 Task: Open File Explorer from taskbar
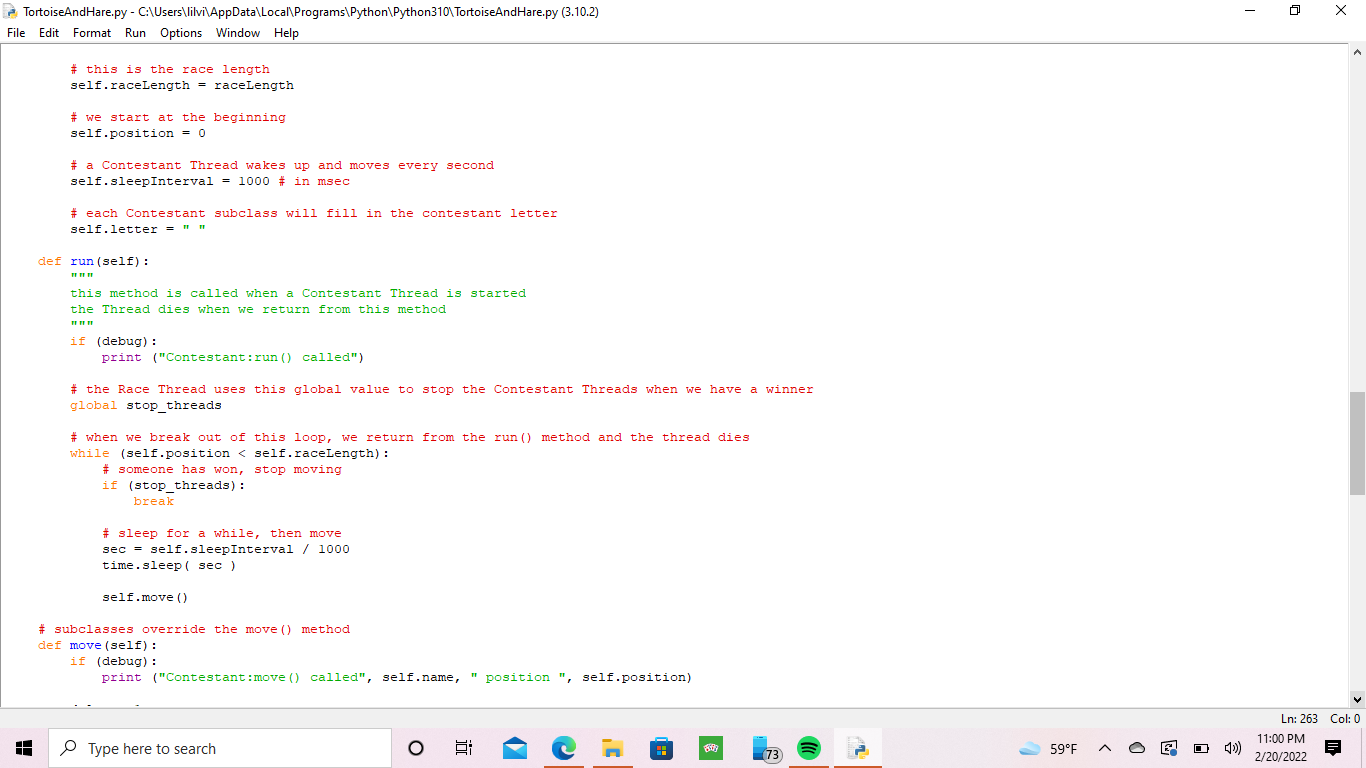(x=613, y=748)
